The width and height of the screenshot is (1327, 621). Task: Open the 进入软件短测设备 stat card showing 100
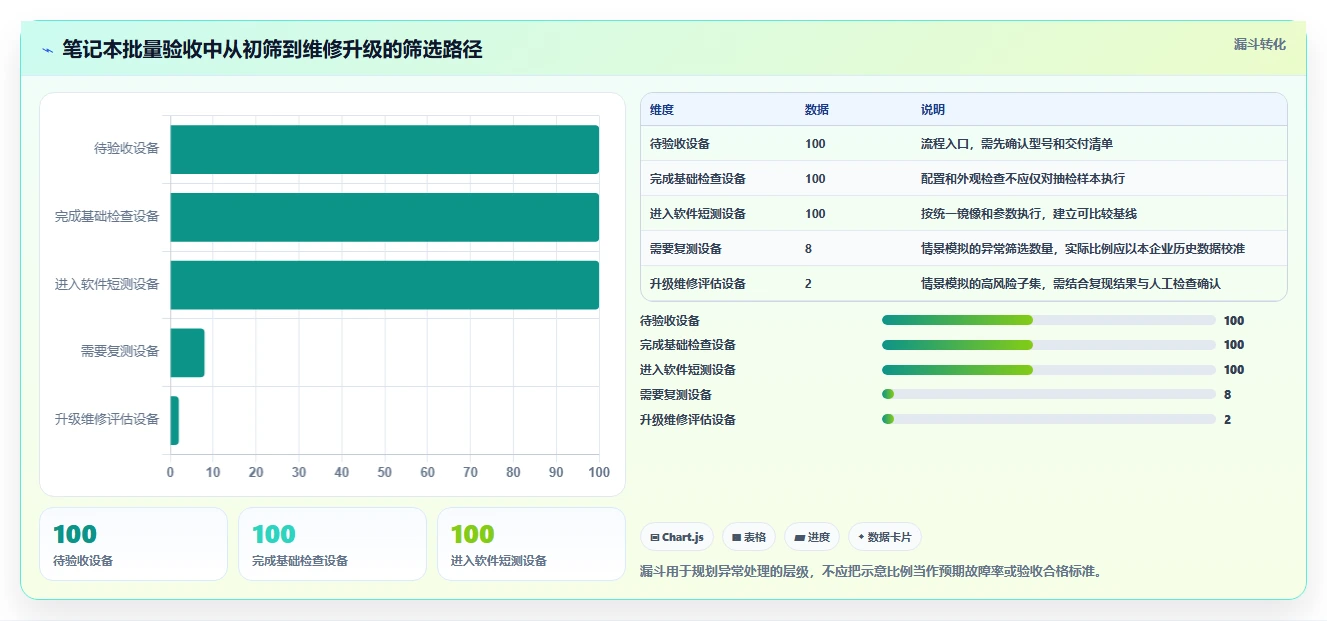coord(531,544)
